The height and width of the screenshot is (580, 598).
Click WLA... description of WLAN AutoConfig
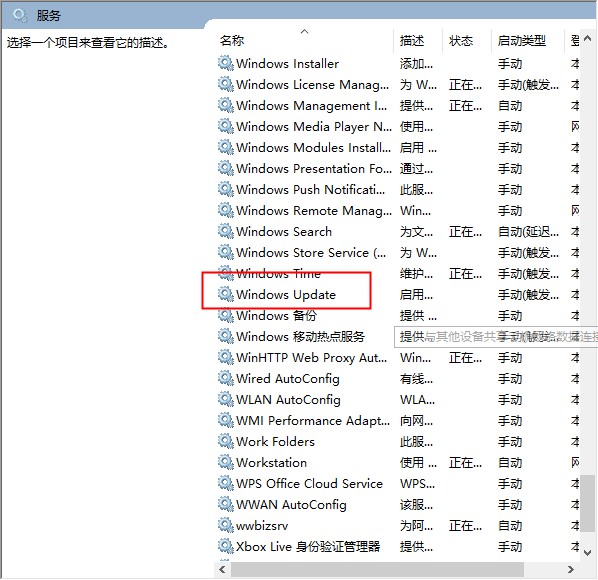[417, 400]
